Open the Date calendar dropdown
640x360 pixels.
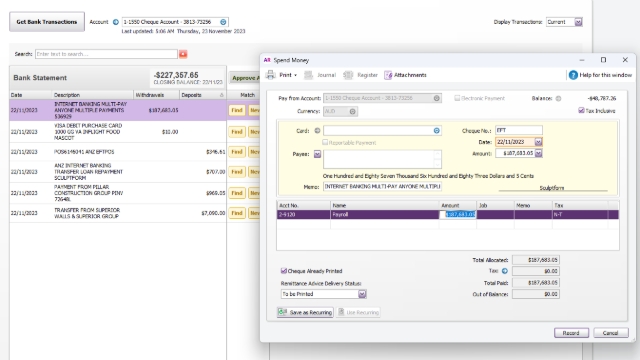point(538,142)
